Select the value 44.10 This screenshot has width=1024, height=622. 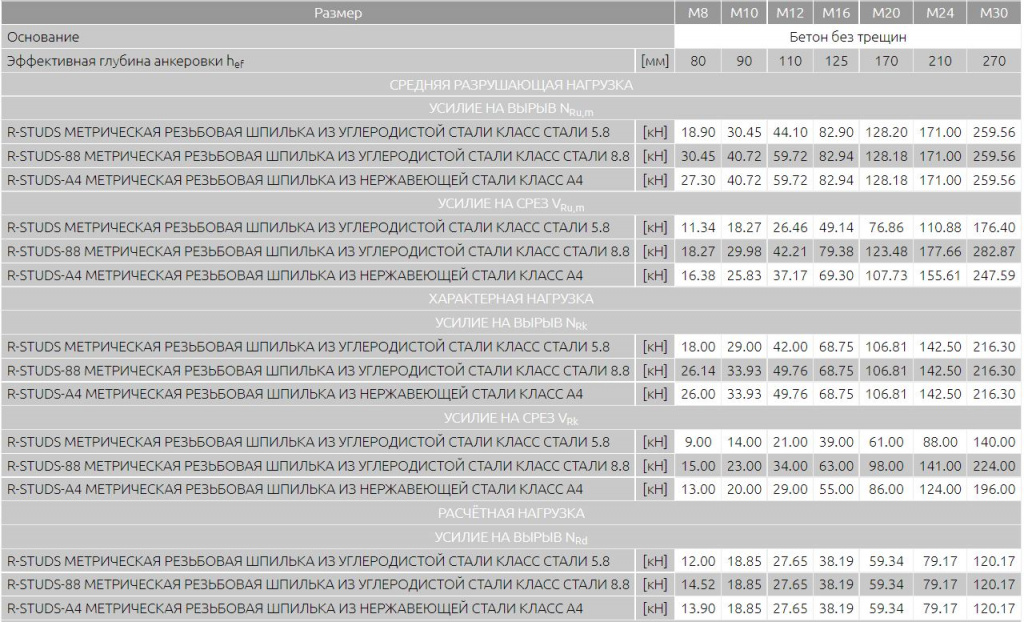click(790, 133)
